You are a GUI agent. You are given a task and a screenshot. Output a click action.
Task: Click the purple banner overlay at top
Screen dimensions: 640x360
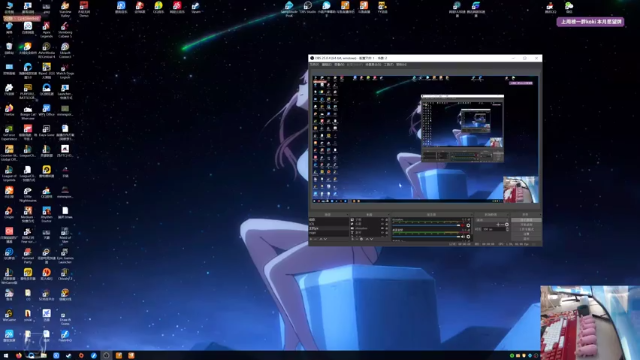pyautogui.click(x=591, y=22)
